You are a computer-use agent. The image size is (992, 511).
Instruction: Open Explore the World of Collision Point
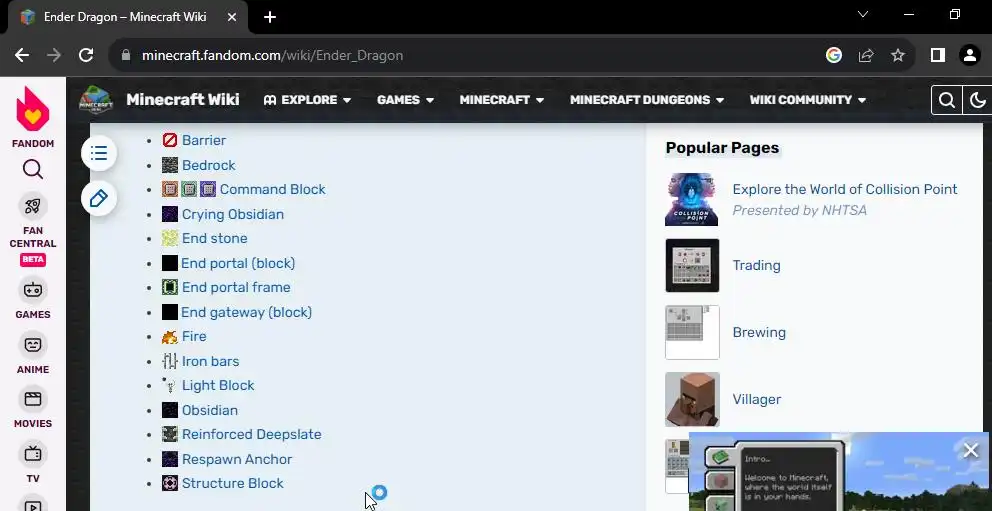845,189
